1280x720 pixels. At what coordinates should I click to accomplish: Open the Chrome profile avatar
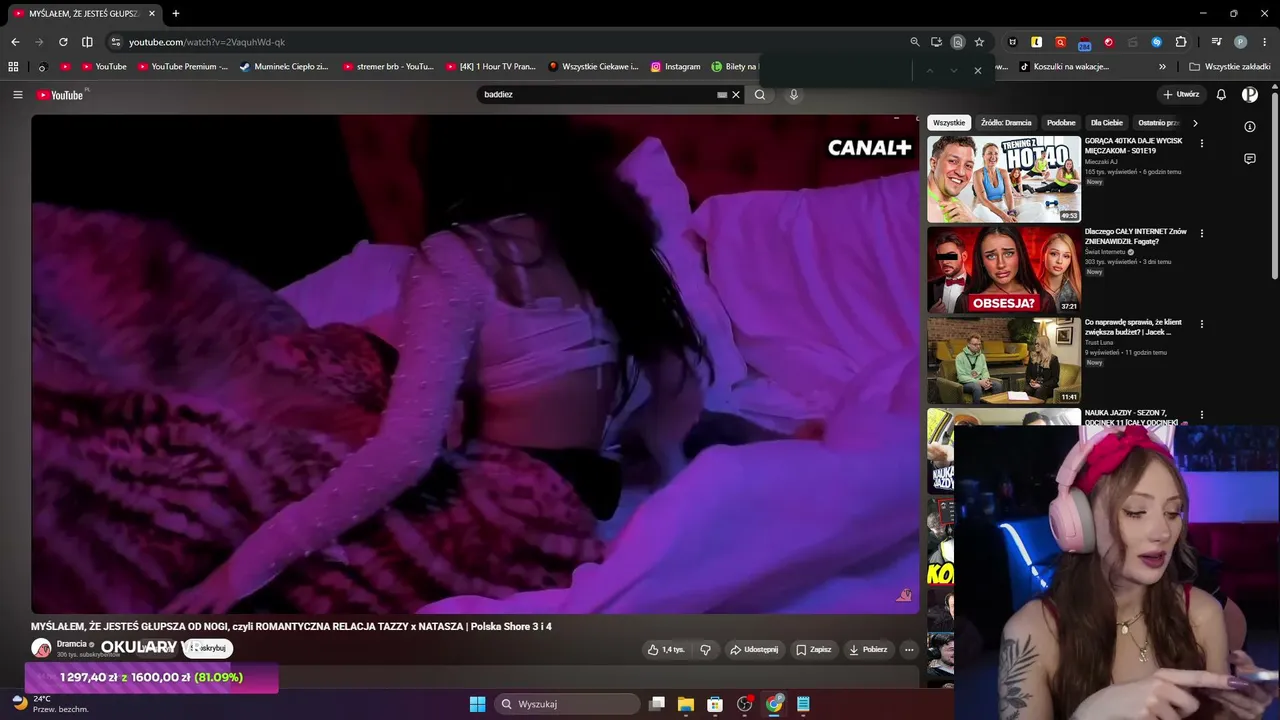pyautogui.click(x=1241, y=42)
